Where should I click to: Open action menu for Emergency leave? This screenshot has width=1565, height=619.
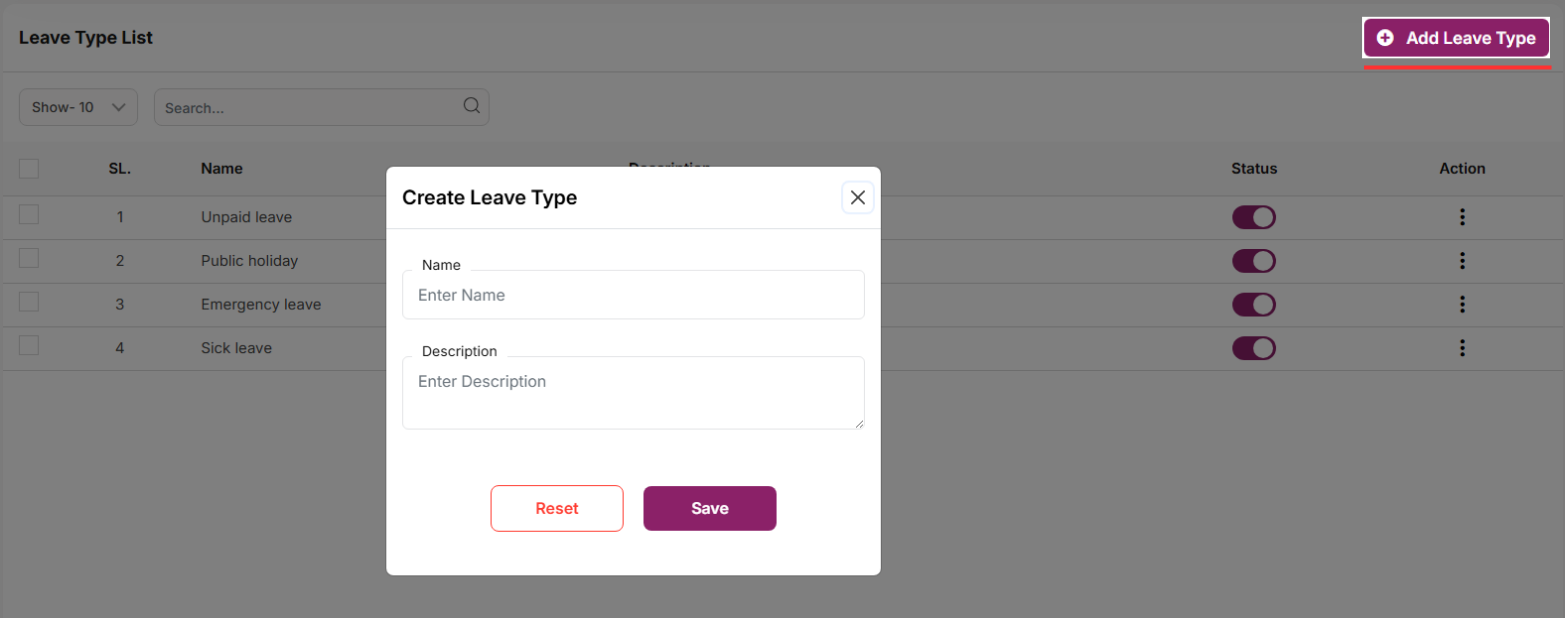point(1462,304)
